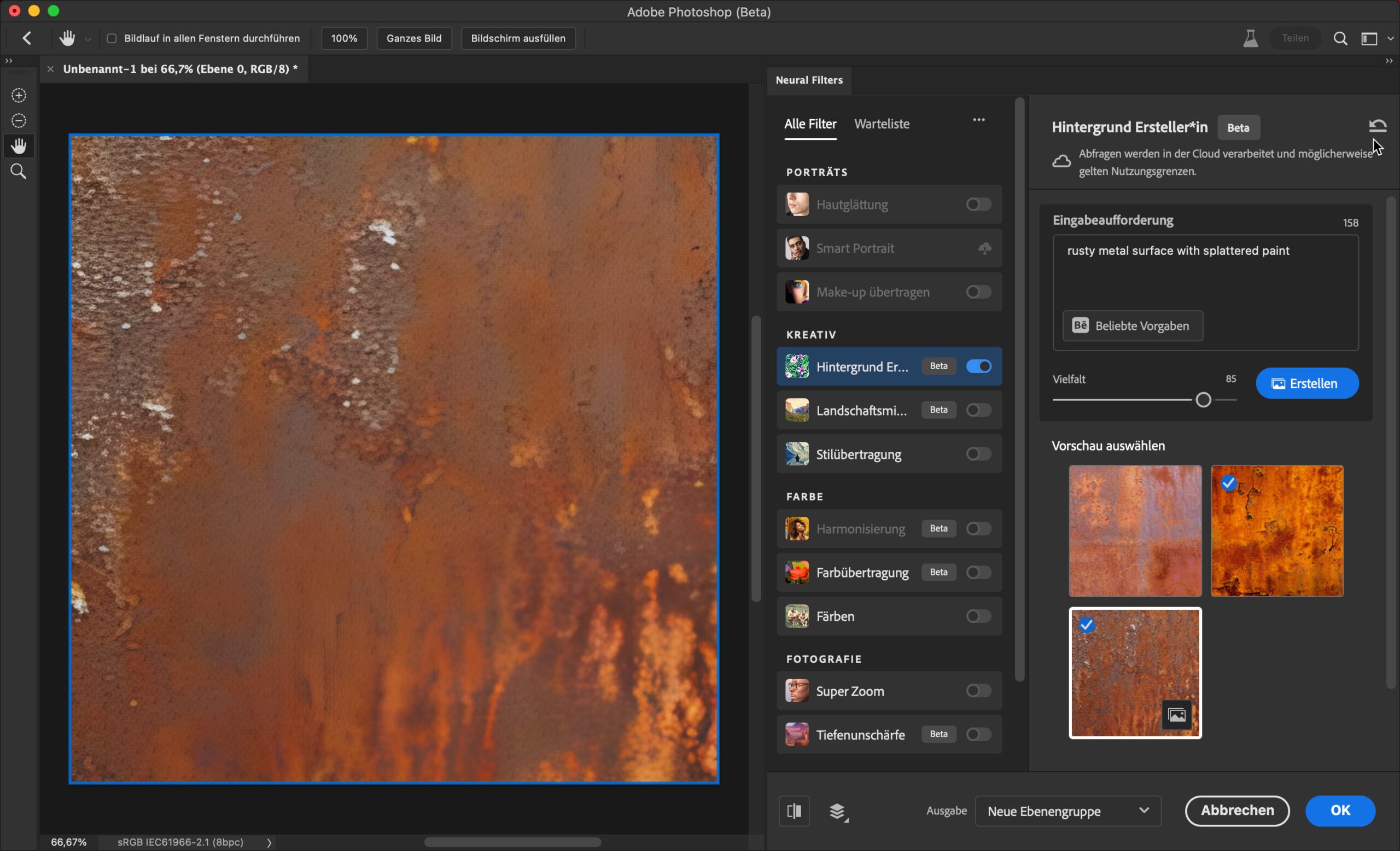
Task: Expand the workspace layout dropdown arrow
Action: (x=1390, y=39)
